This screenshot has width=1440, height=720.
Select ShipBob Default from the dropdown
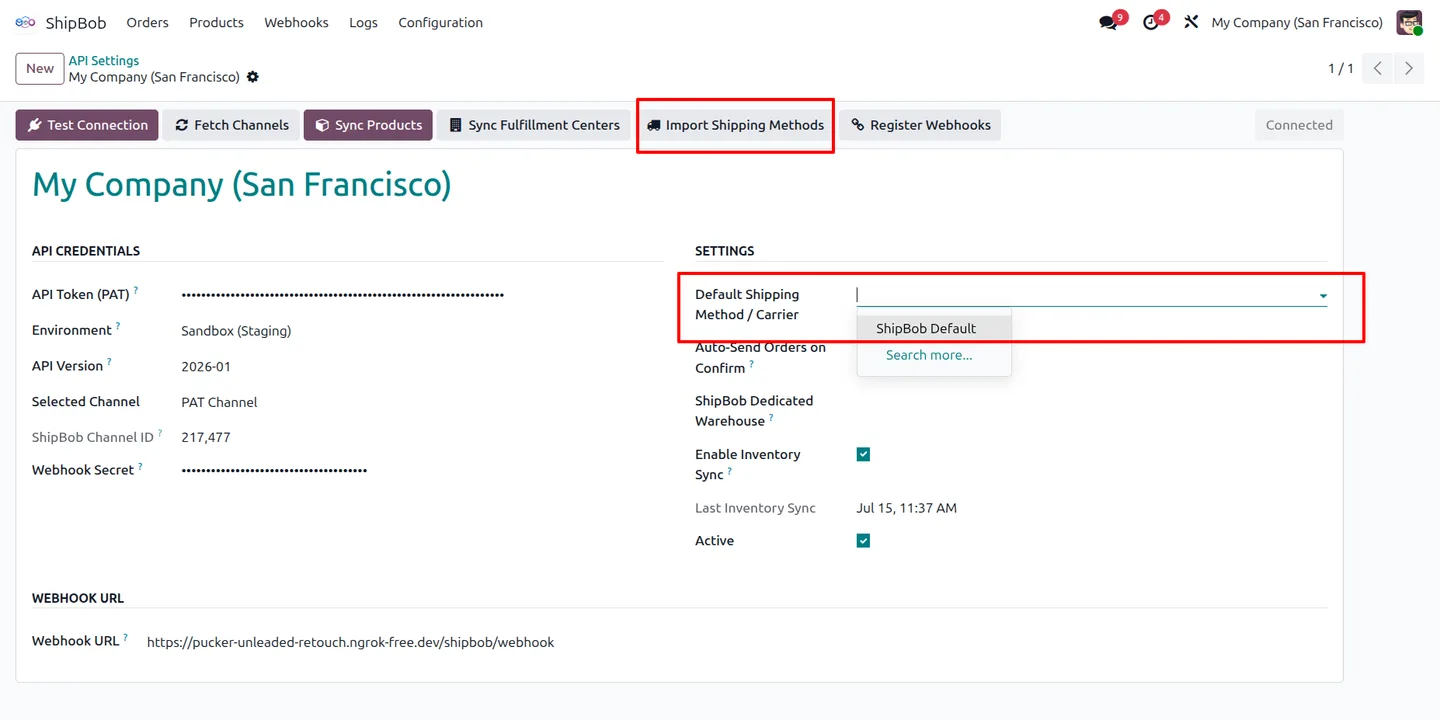coord(934,328)
